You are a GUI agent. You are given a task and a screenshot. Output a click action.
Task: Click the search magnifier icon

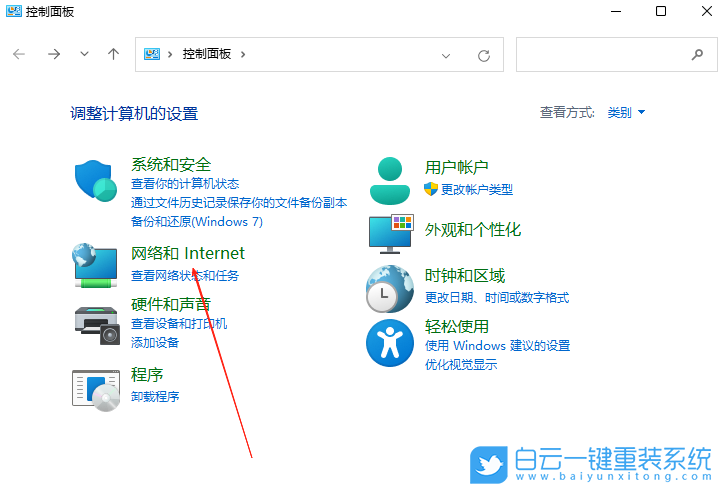click(697, 55)
